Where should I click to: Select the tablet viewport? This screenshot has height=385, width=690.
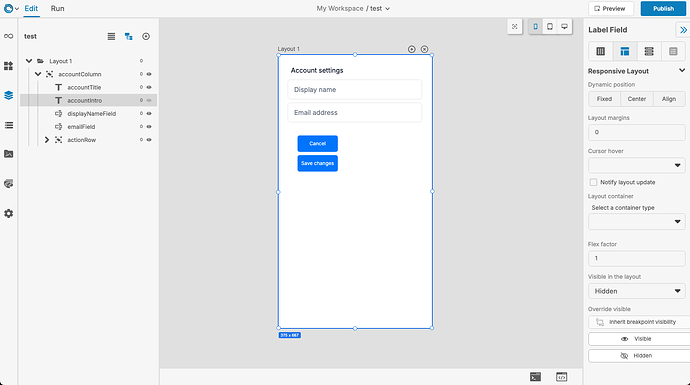550,27
